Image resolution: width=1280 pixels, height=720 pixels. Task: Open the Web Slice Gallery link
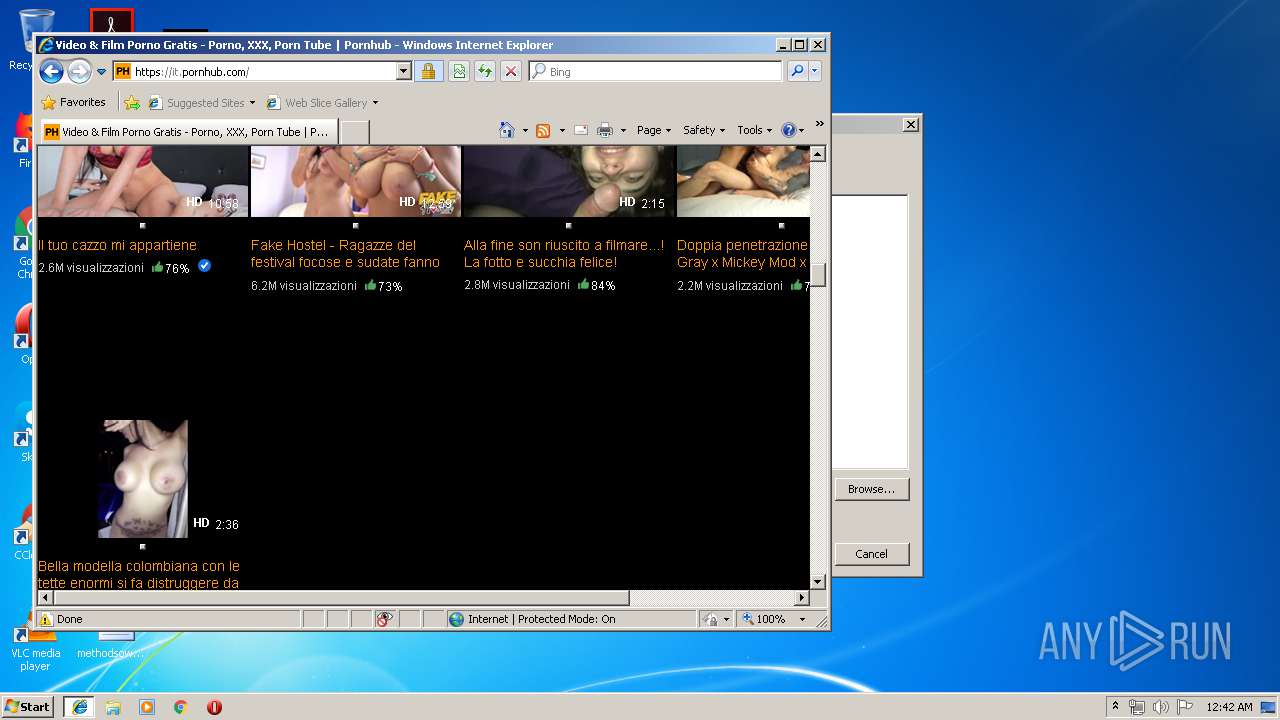pos(316,103)
